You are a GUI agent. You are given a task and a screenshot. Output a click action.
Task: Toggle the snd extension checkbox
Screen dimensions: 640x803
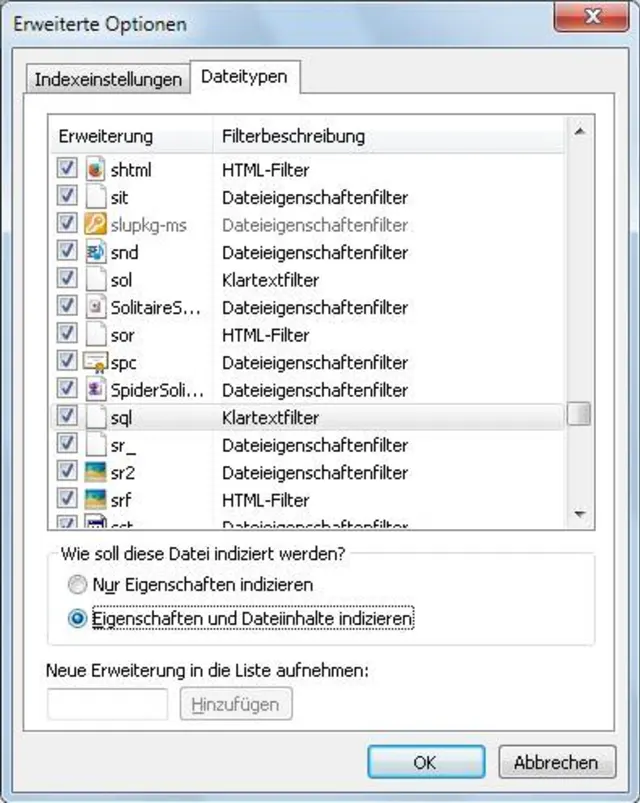pos(67,250)
